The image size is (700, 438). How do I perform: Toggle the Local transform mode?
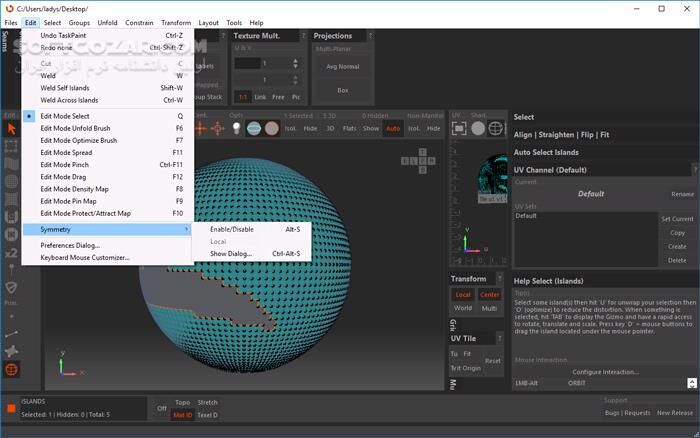(463, 295)
